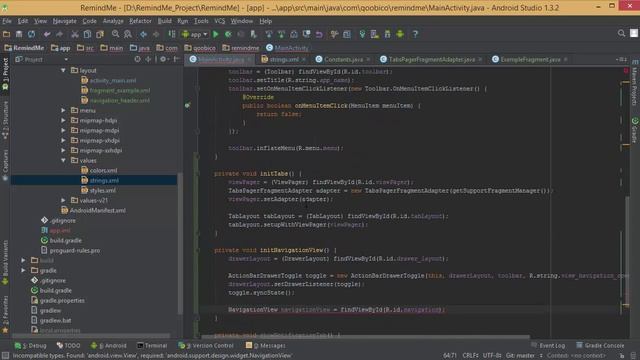Click the Replace icon in toolbar
Viewport: 640px width, 360px height.
(x=128, y=34)
